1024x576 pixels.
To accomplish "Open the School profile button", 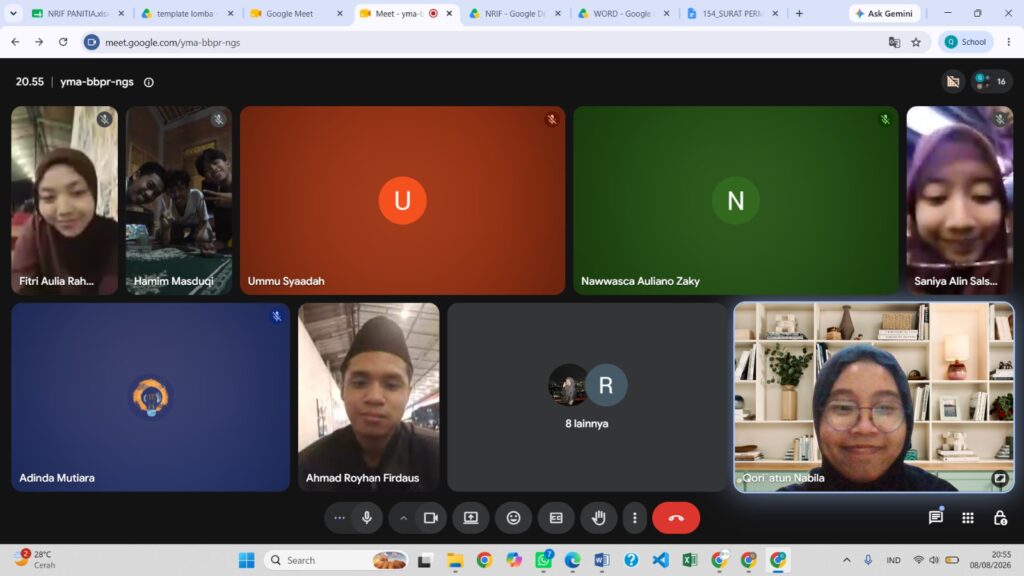I will (965, 42).
